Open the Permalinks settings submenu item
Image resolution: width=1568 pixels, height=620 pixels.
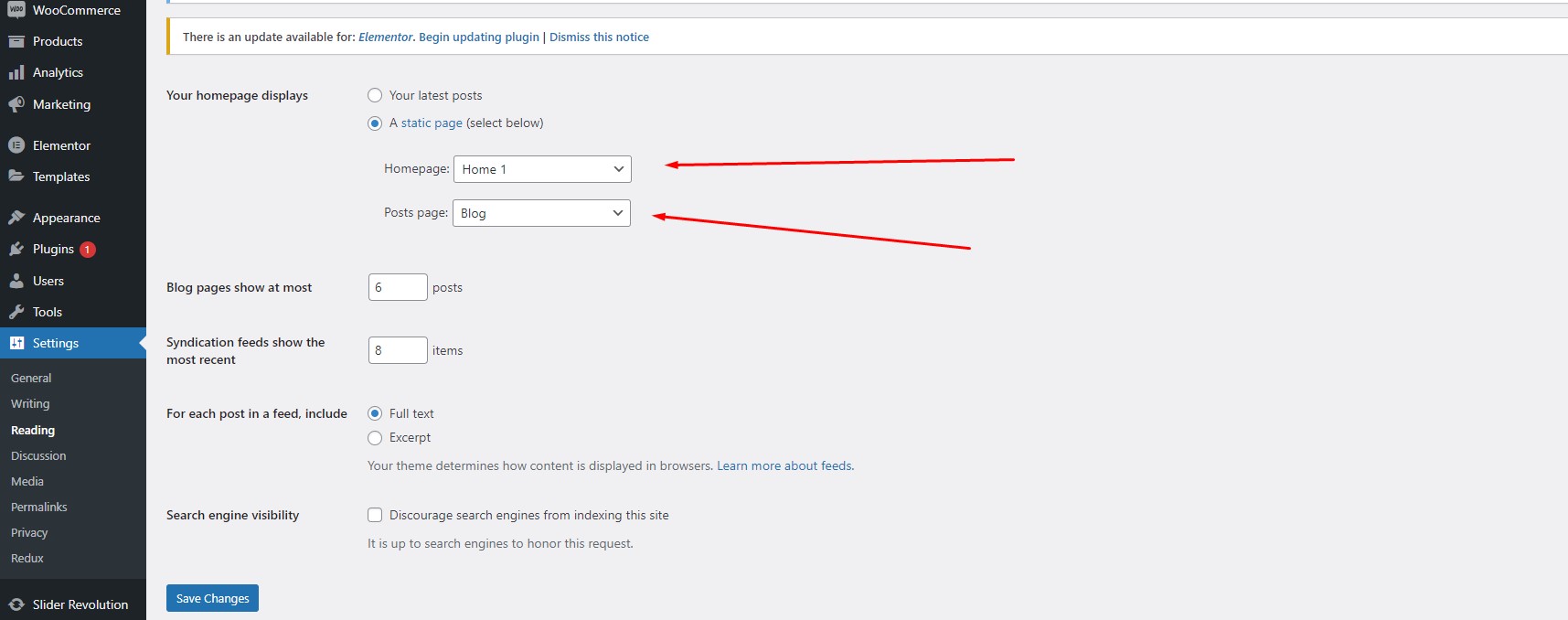39,507
